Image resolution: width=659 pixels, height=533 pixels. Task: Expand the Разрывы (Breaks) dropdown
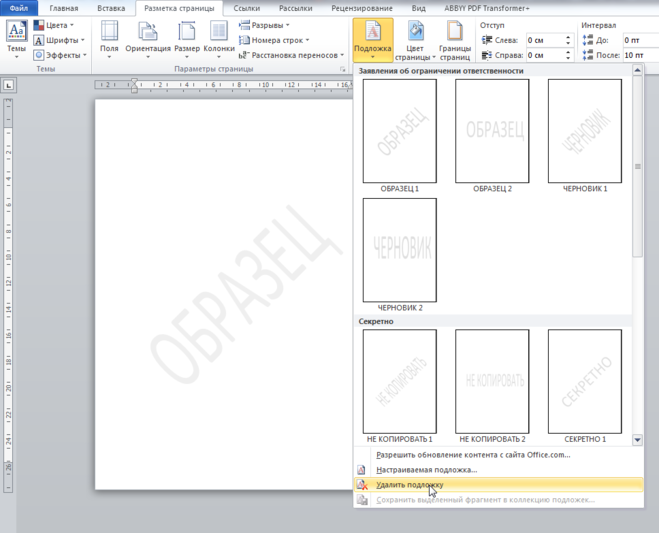(265, 25)
